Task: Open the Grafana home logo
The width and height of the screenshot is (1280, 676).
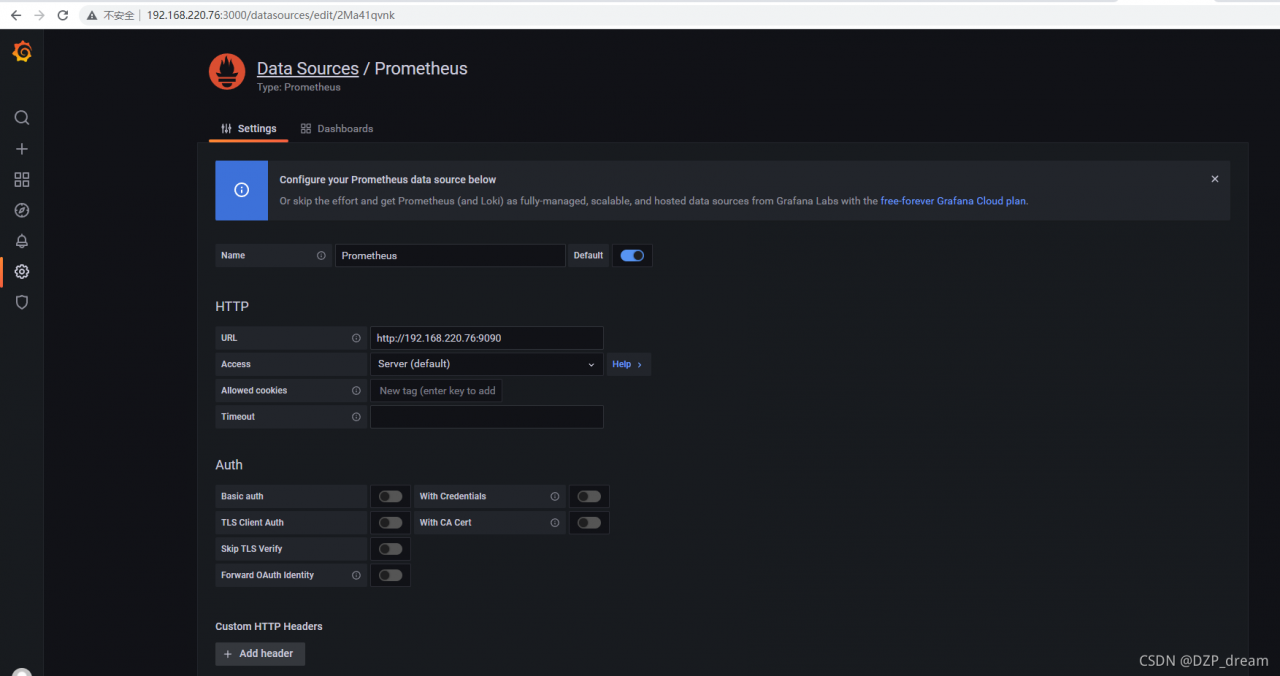Action: [22, 52]
